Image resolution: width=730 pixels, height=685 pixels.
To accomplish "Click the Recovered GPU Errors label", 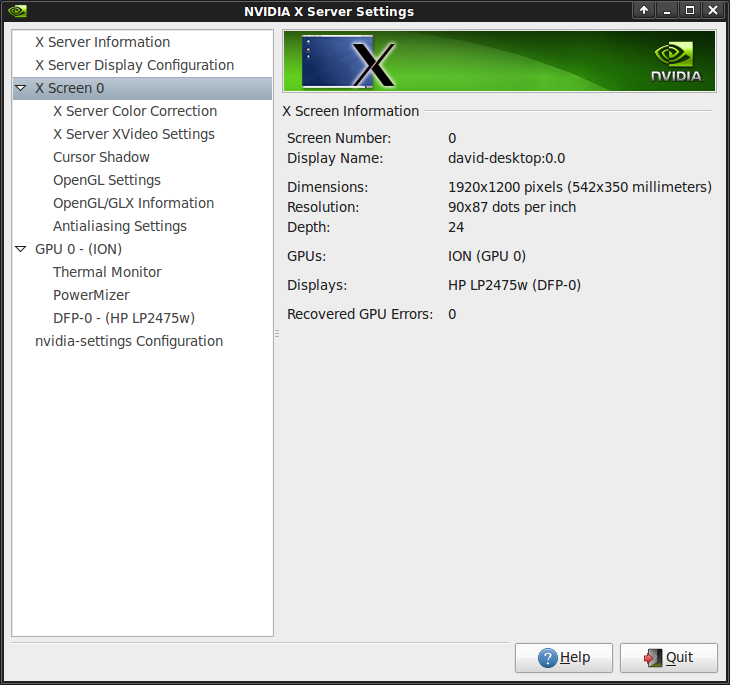I will pyautogui.click(x=360, y=314).
